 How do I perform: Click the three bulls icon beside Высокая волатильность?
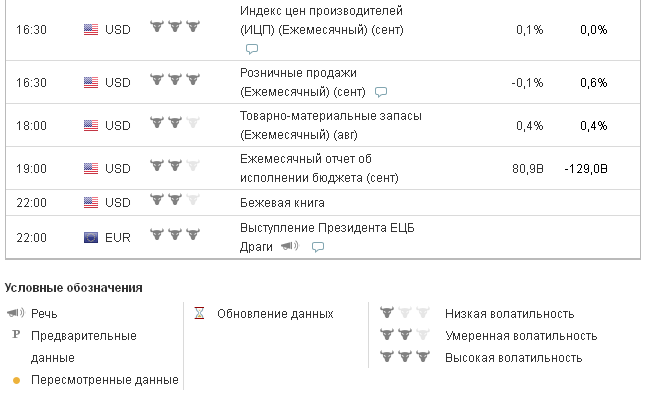[x=404, y=357]
